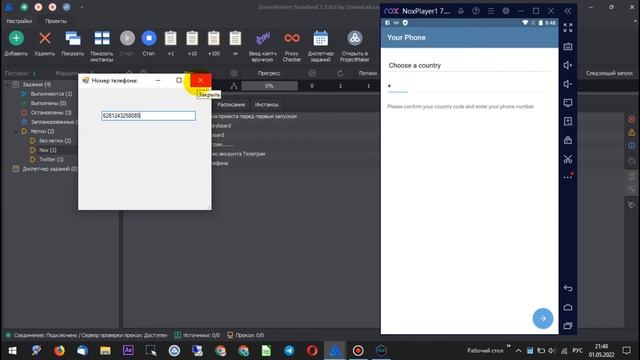Open the Проекты menu tab
Screen dimensions: 640x360
56,21
